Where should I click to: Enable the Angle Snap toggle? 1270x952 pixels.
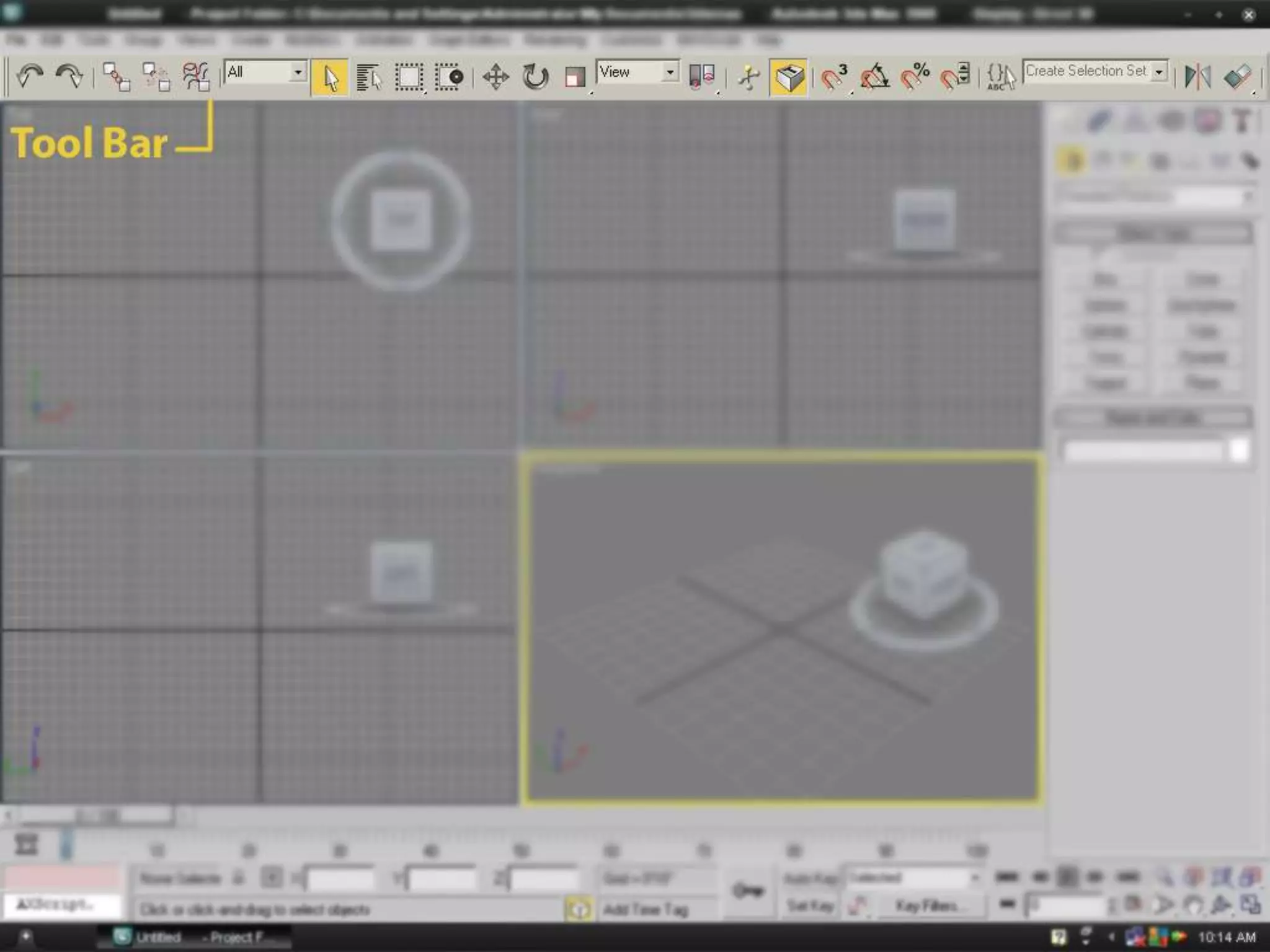click(874, 78)
